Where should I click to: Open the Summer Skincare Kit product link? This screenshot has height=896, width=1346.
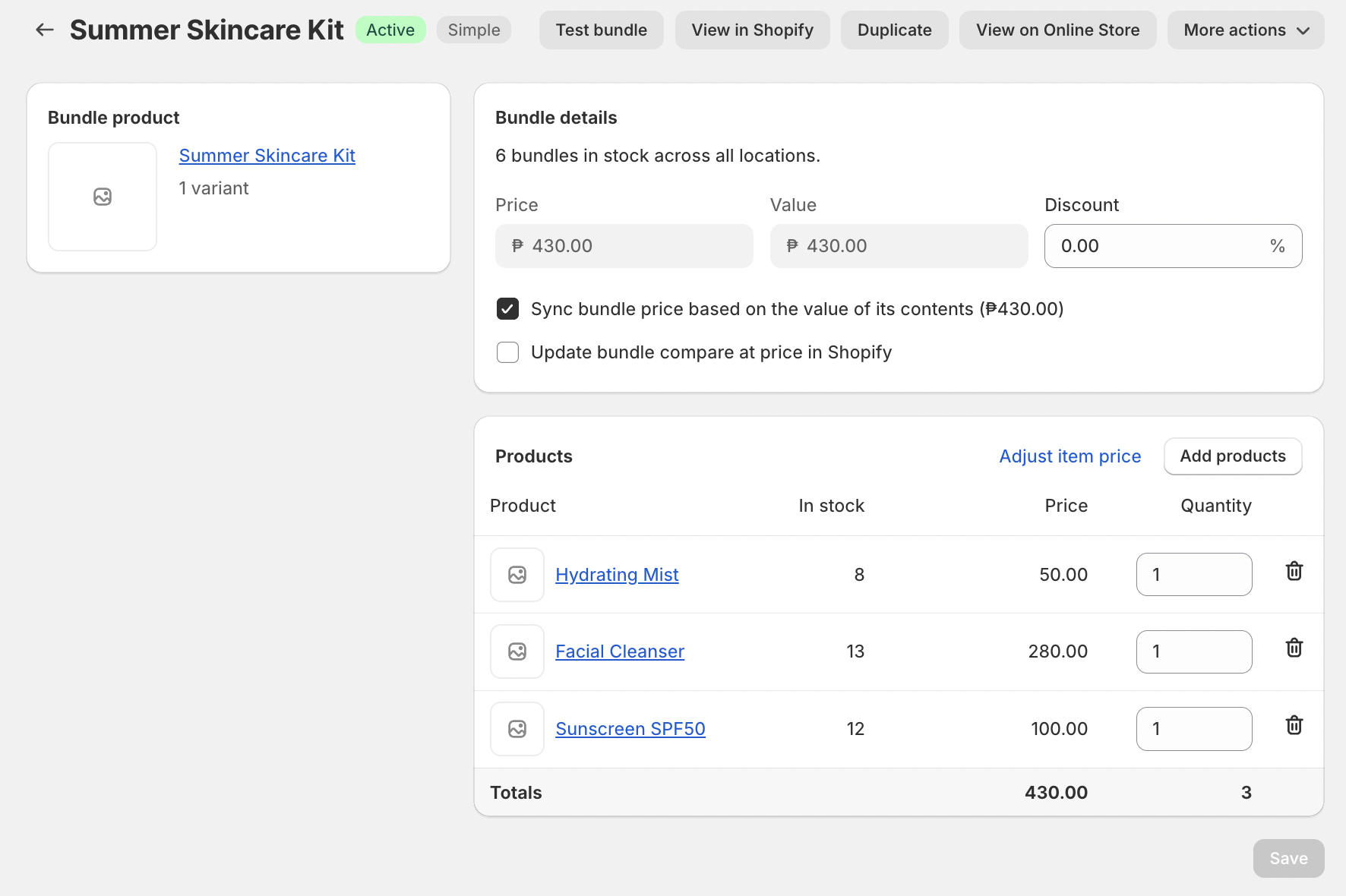tap(267, 156)
